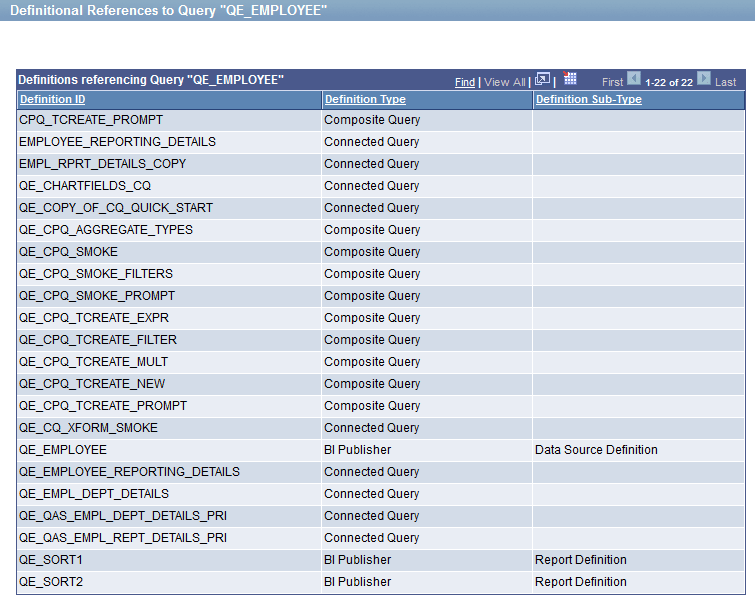Go to First rows link
Image resolution: width=755 pixels, height=603 pixels.
612,82
